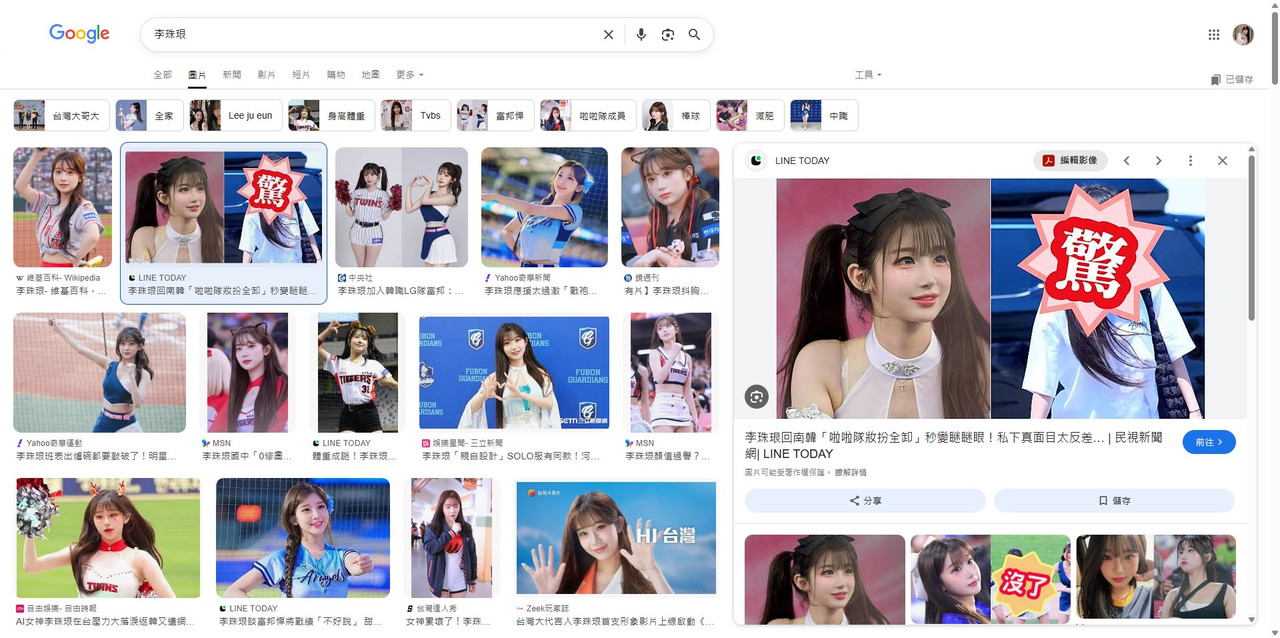The width and height of the screenshot is (1280, 638).
Task: Open the Google apps grid
Action: tap(1214, 35)
